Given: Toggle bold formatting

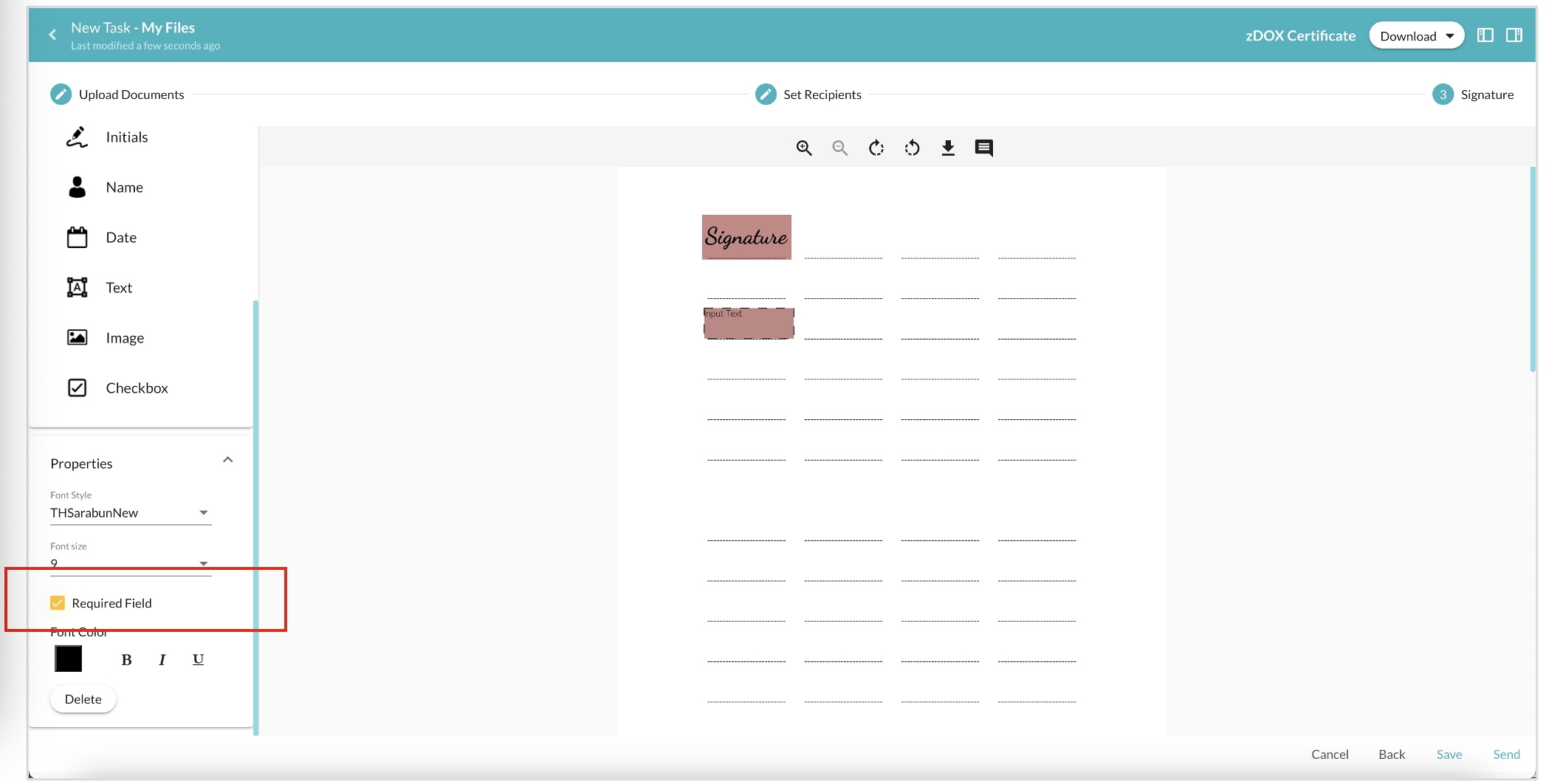Looking at the screenshot, I should (x=126, y=660).
